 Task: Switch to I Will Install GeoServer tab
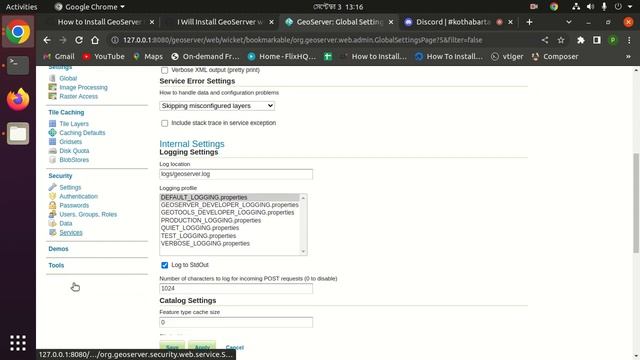tap(220, 22)
